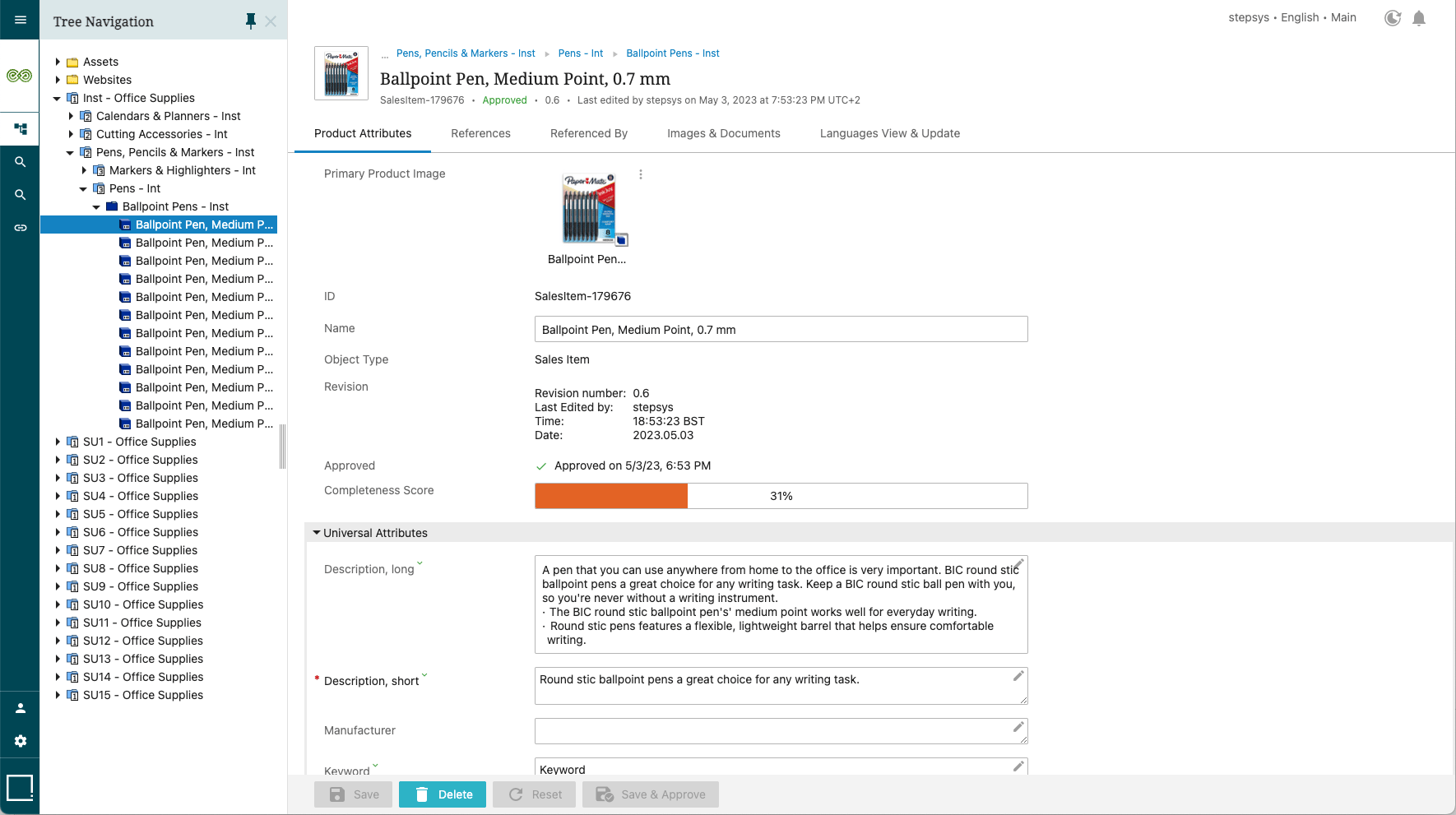
Task: Select the highlighted Ballpoint Pen tree item
Action: point(159,225)
